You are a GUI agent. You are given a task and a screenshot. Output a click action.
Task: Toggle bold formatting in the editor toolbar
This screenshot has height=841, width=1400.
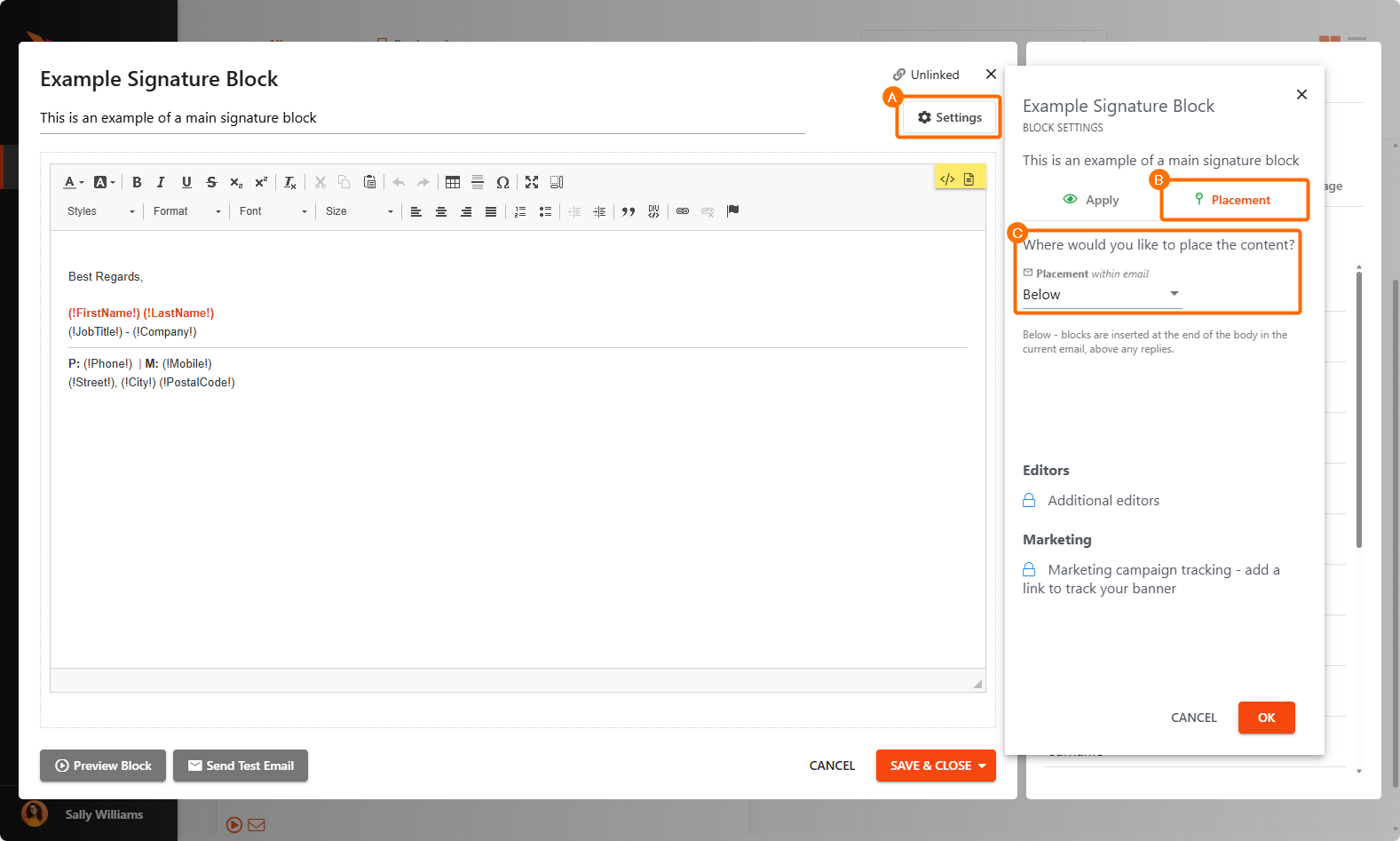(137, 182)
